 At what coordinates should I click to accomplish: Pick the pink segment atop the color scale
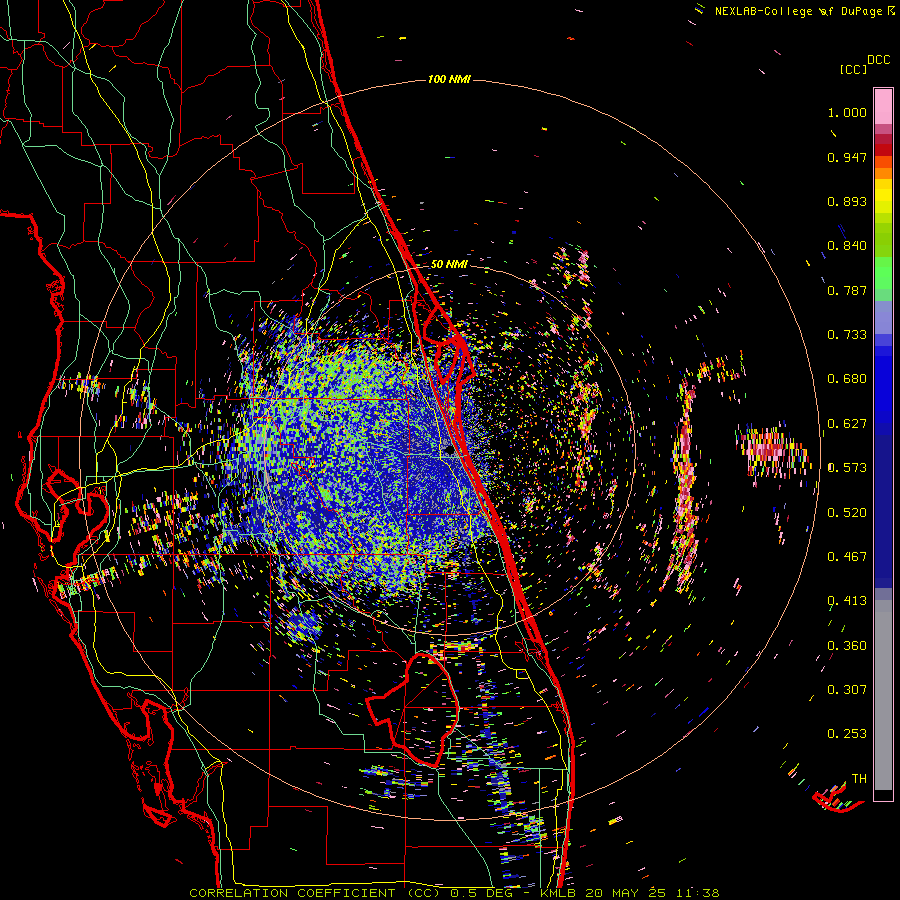(883, 107)
